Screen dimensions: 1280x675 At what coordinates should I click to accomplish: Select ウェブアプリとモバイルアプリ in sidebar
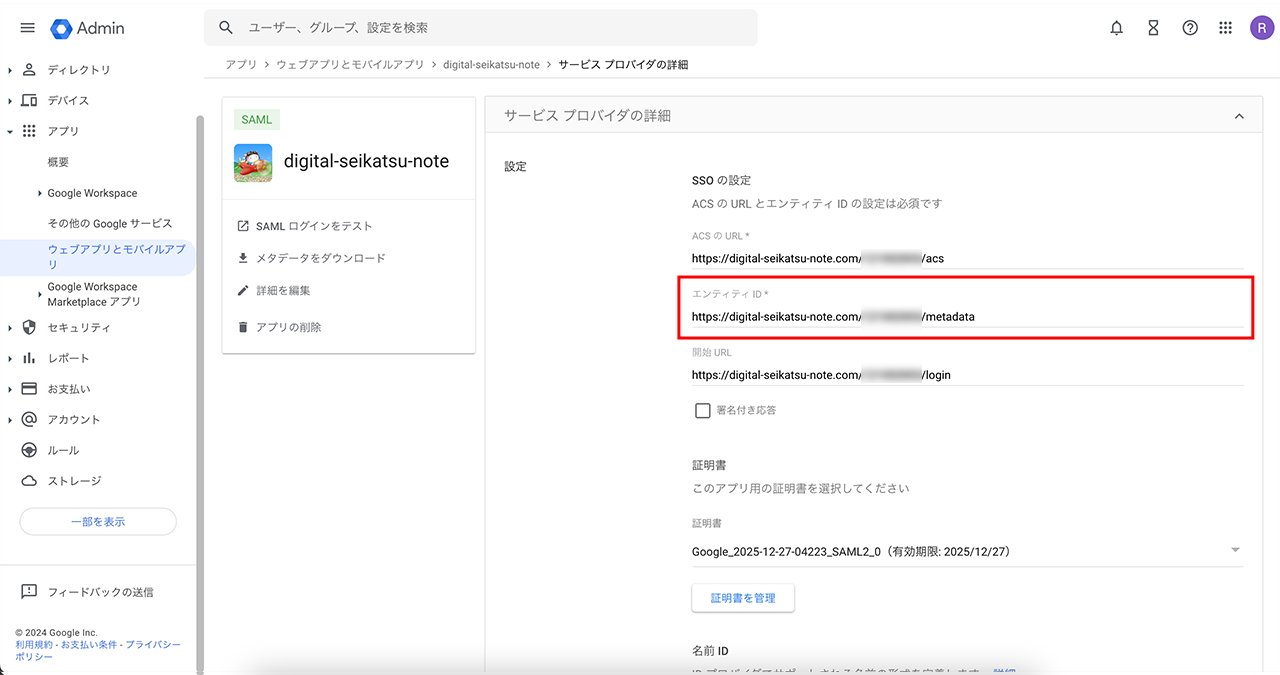point(115,256)
